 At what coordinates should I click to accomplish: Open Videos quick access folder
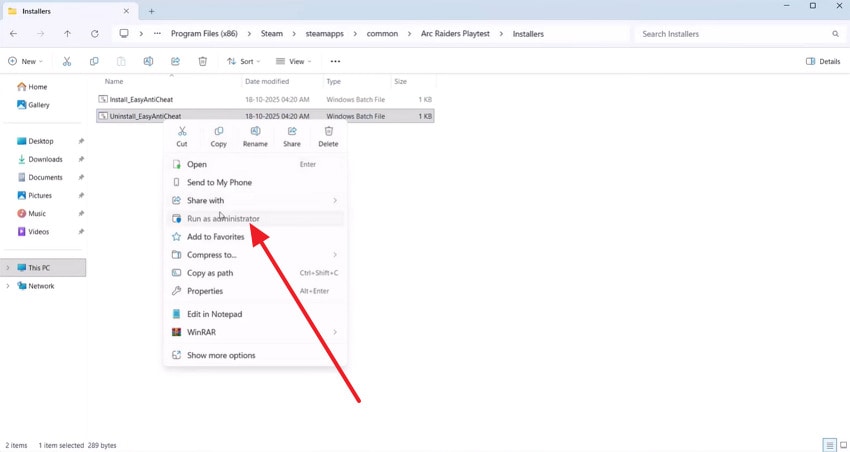click(x=33, y=231)
